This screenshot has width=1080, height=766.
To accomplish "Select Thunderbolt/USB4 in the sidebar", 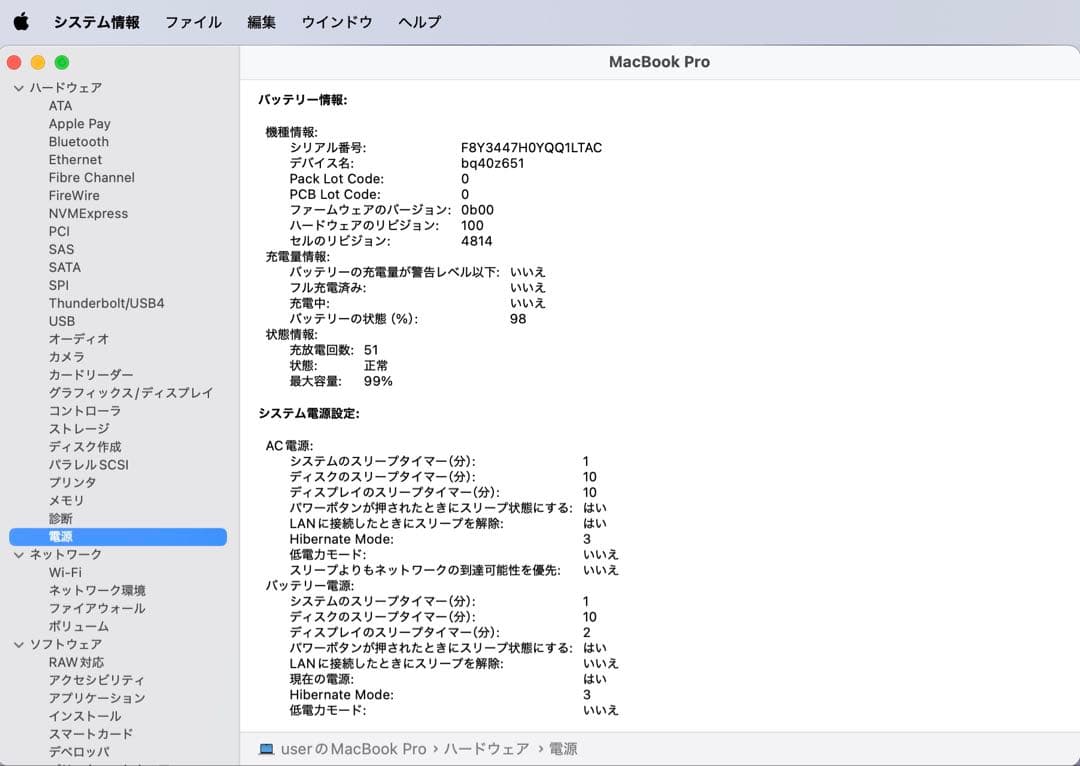I will pos(106,303).
